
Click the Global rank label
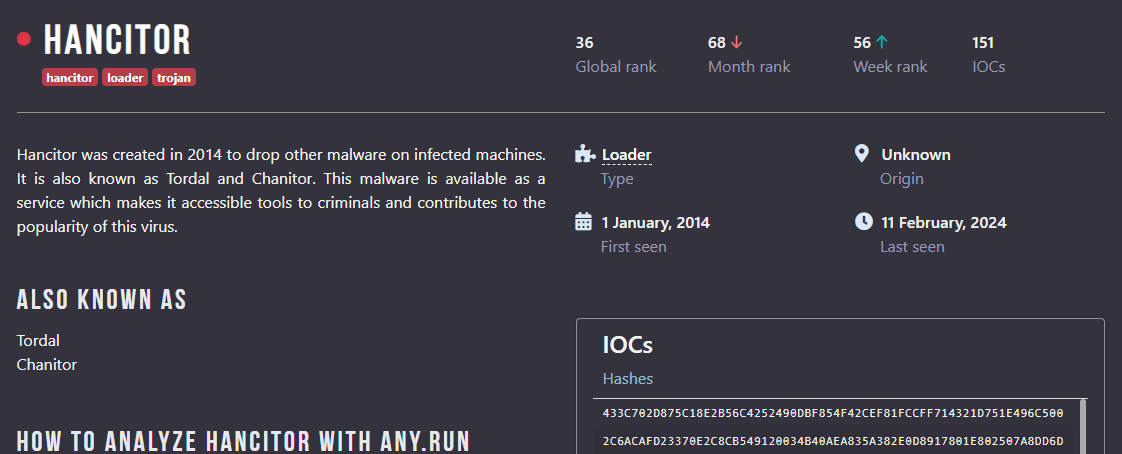(615, 67)
